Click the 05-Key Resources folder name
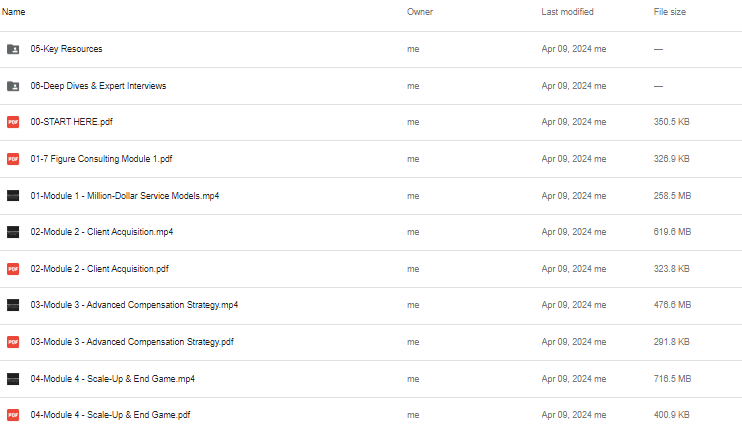This screenshot has height=428, width=742. (x=66, y=49)
